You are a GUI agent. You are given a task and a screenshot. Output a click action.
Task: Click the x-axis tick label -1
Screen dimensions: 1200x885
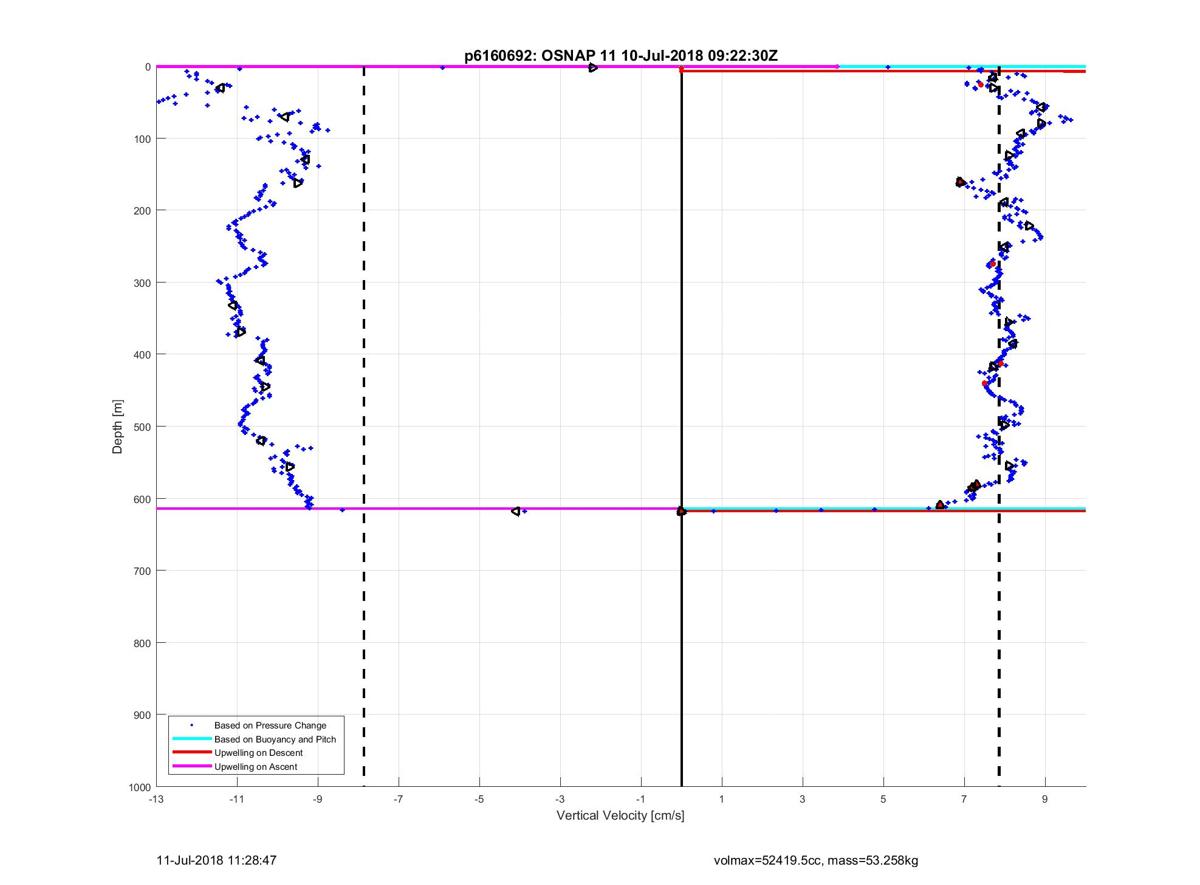(x=641, y=800)
